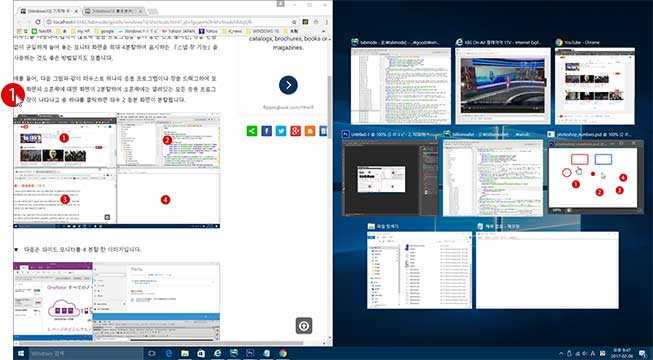Screen dimensions: 653x360
Task: Open Chrome's three-dot menu
Action: (x=326, y=22)
